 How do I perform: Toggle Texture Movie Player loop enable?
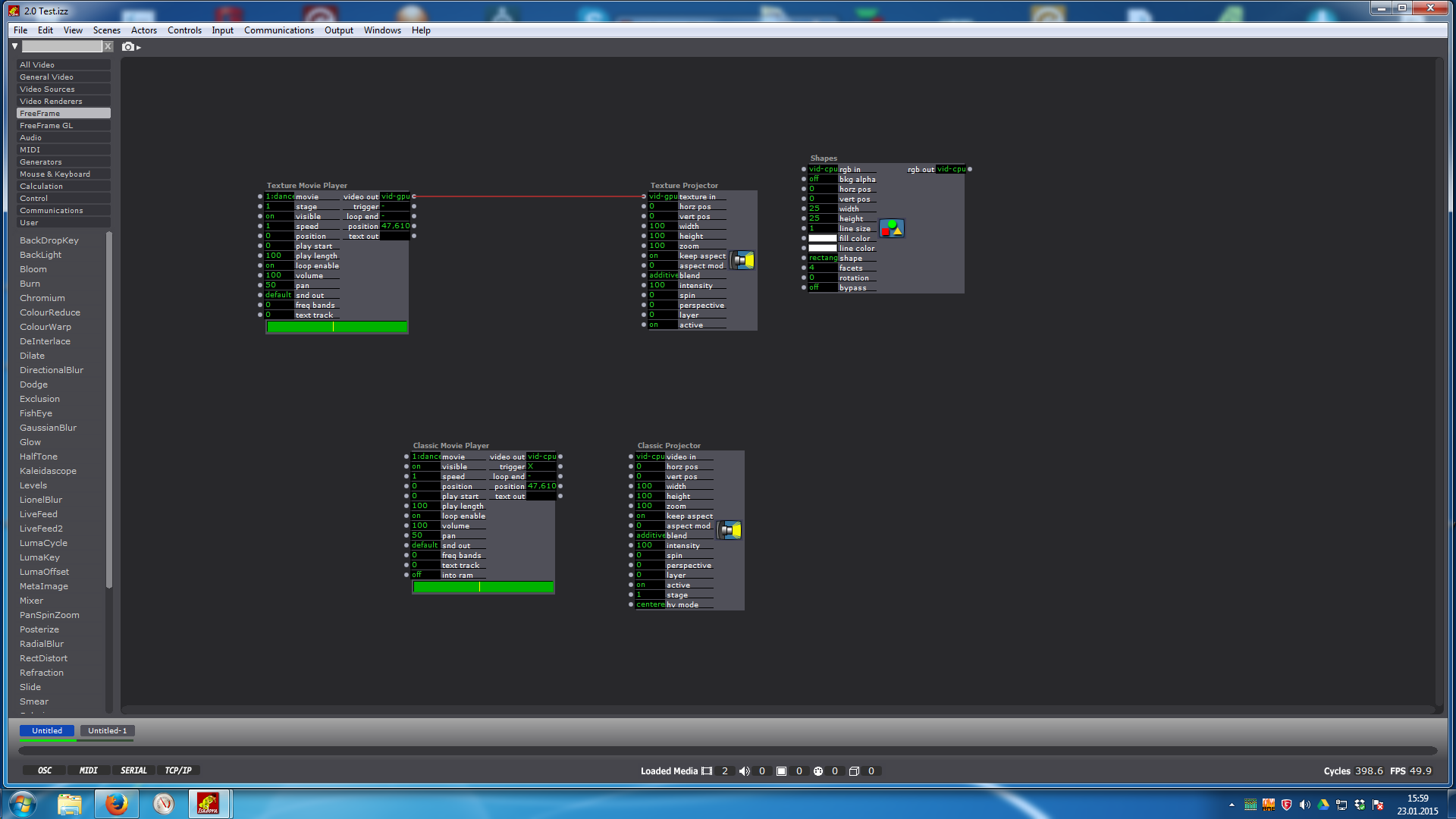tap(279, 265)
